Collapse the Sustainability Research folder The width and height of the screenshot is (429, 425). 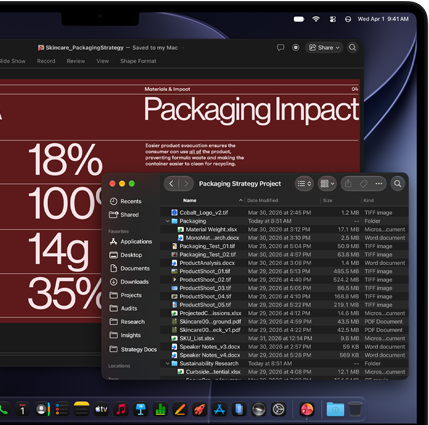[x=168, y=363]
